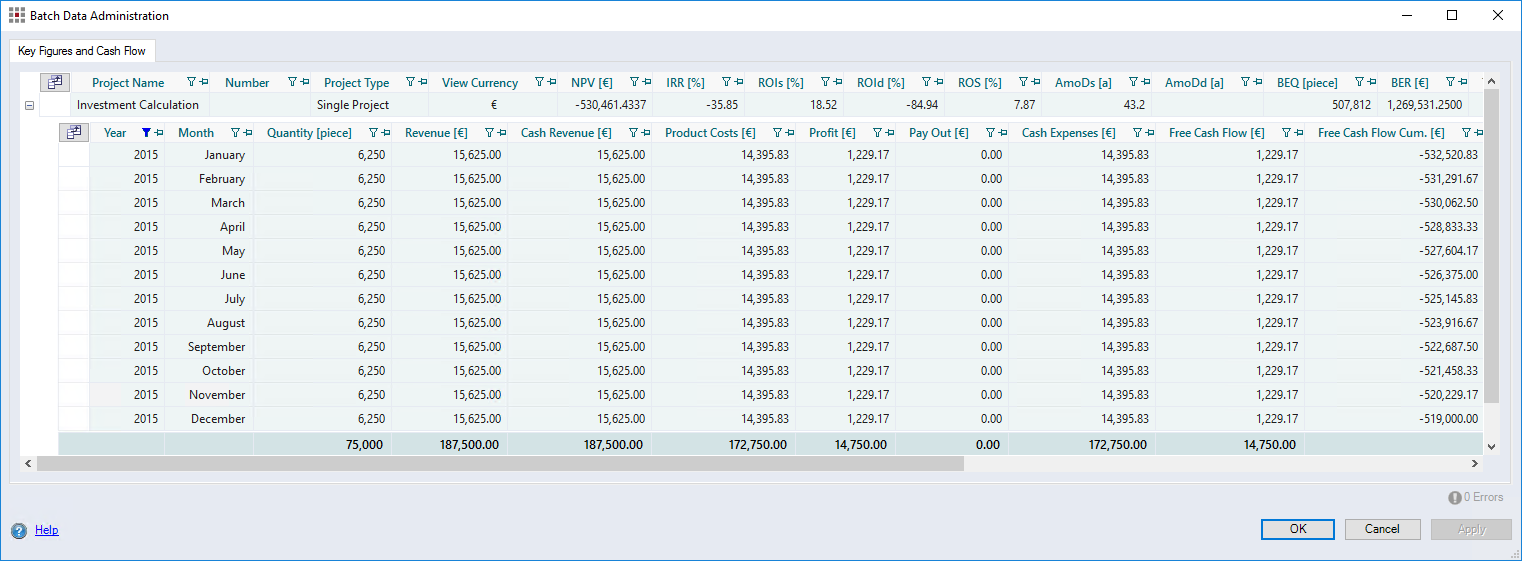Open filter dropdown for Quantity [piece] column

tap(373, 133)
